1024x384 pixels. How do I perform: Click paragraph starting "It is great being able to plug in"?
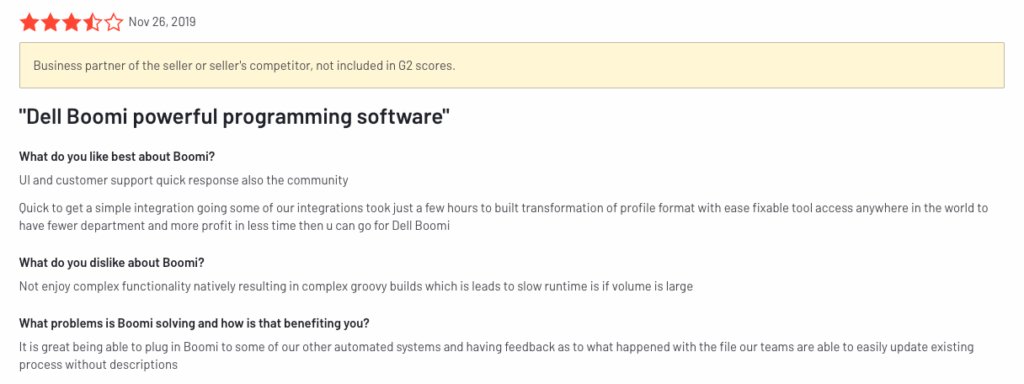[496, 355]
